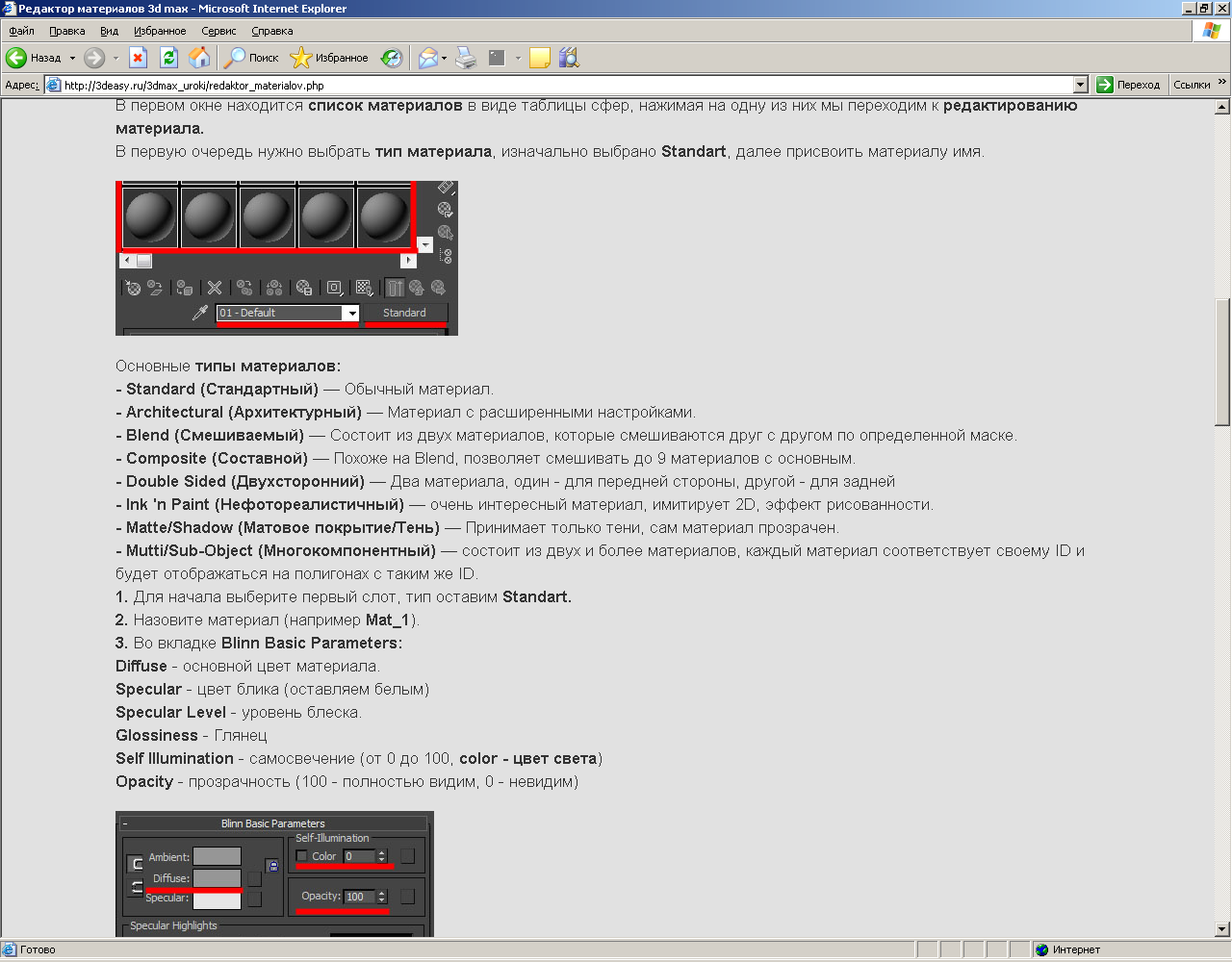This screenshot has height=962, width=1232.
Task: Click the Интернет security zone indicator
Action: 1068,949
